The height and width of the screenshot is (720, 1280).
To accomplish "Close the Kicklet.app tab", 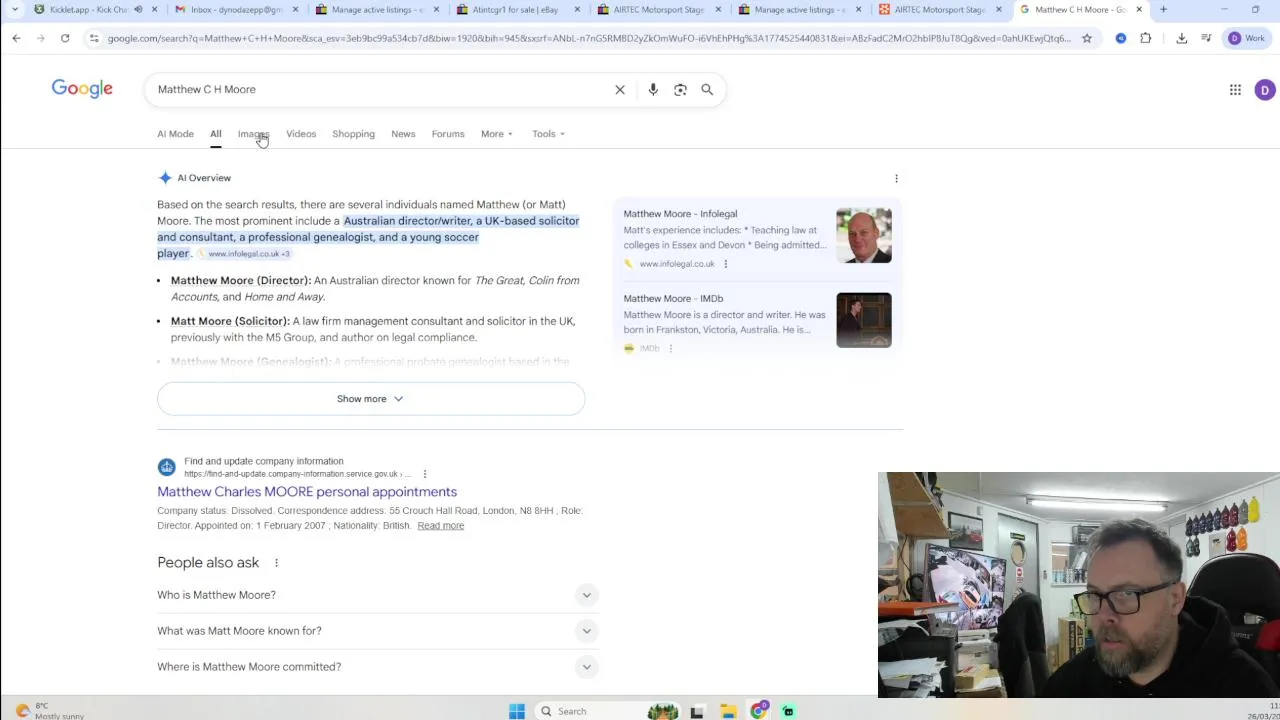I will [154, 10].
